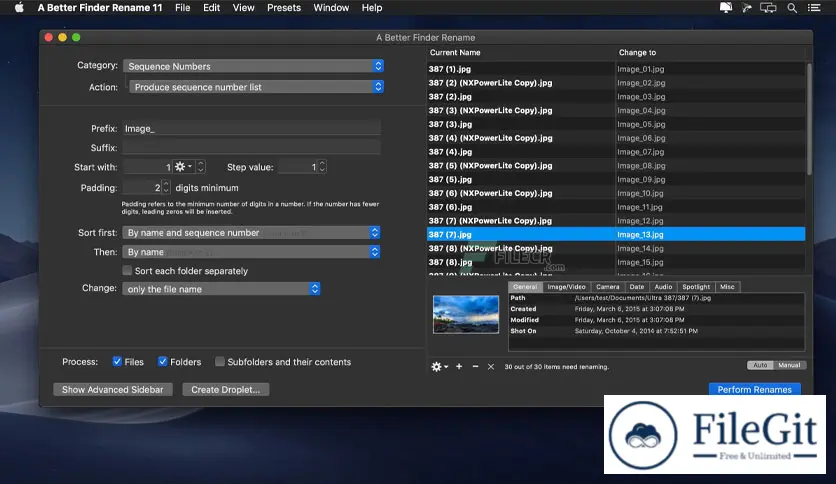Screen dimensions: 836x484
Task: Click Perform Renames button
Action: (x=754, y=390)
